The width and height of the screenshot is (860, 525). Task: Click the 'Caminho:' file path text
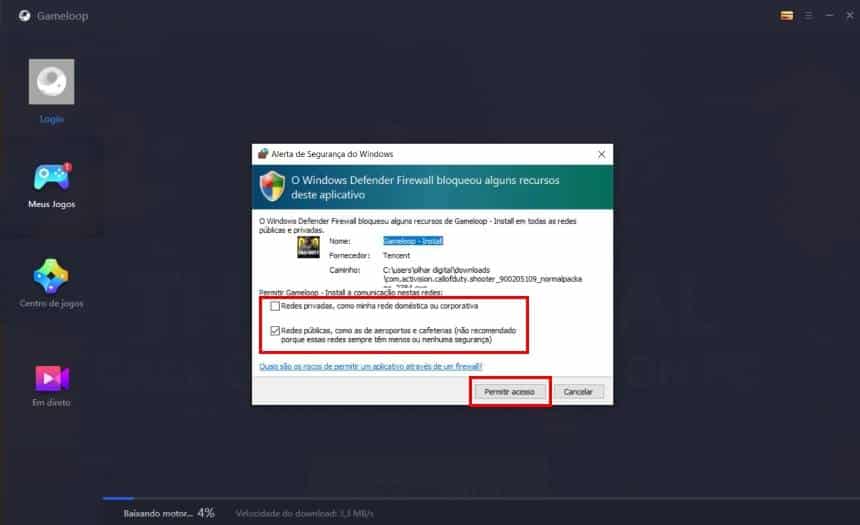tap(483, 279)
